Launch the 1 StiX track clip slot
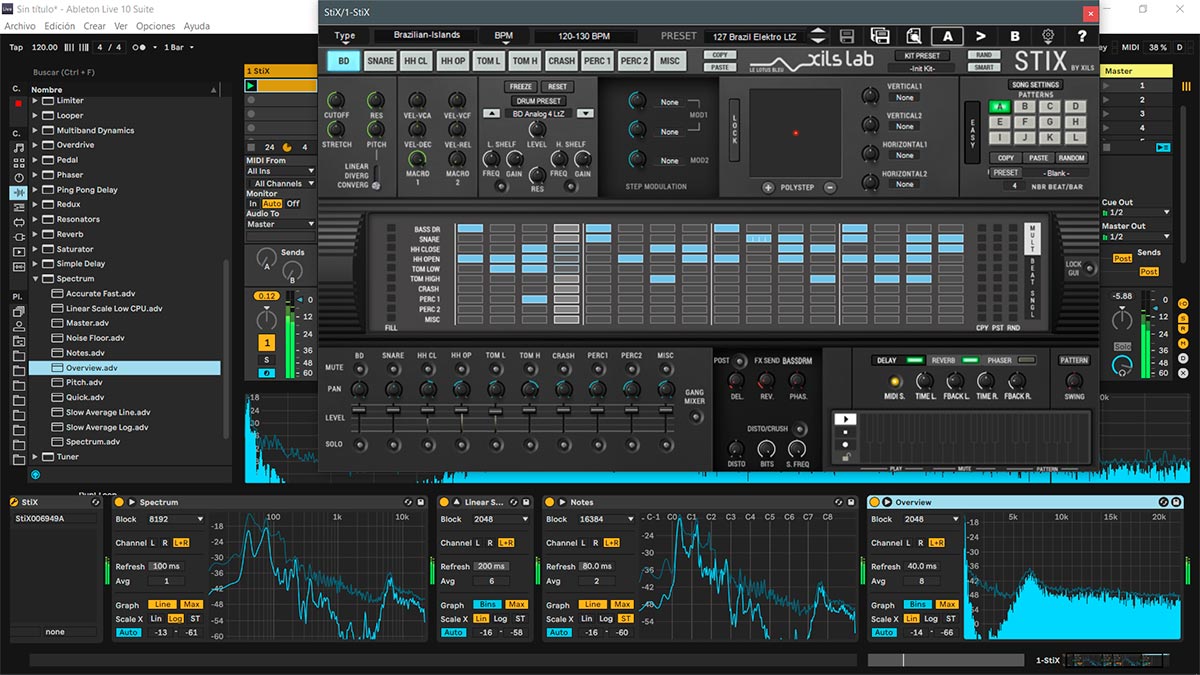Image resolution: width=1200 pixels, height=675 pixels. (x=251, y=86)
